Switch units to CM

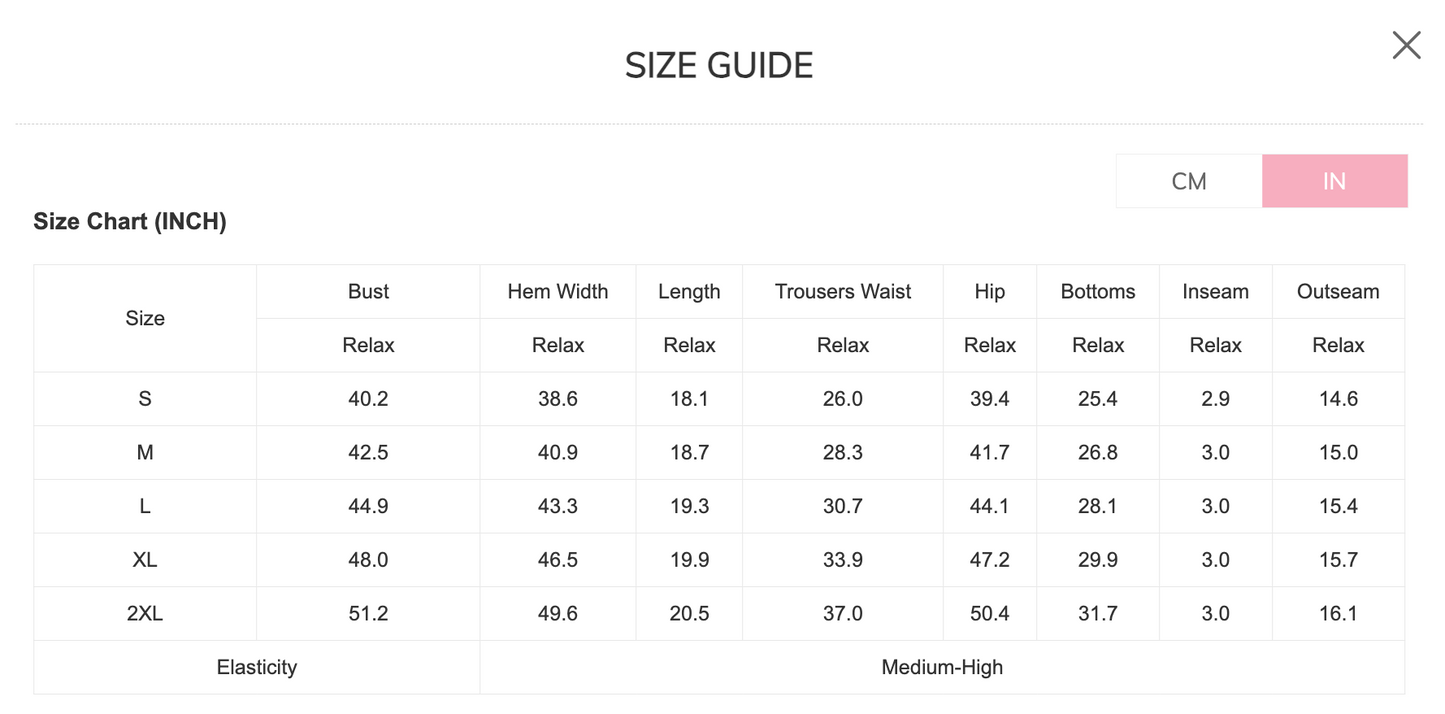(x=1189, y=181)
